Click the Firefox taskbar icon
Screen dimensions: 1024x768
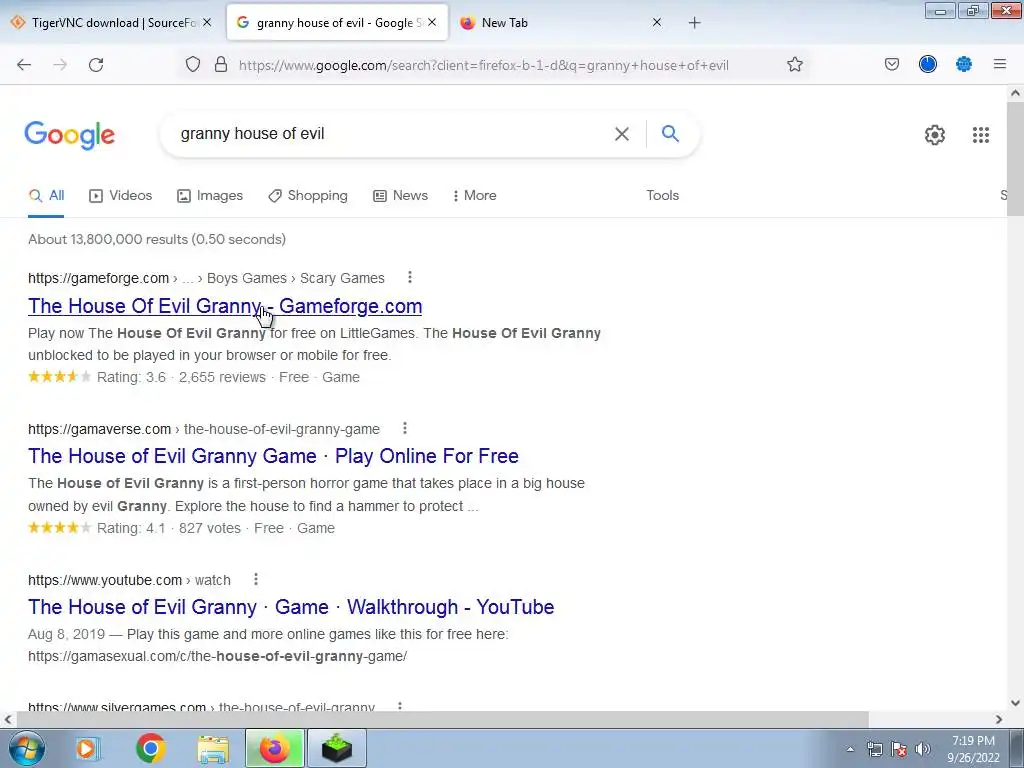point(275,748)
